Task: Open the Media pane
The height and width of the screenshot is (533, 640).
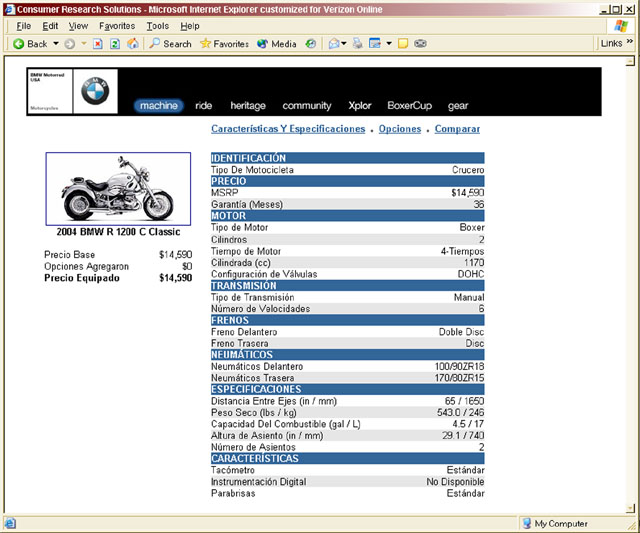Action: 277,44
